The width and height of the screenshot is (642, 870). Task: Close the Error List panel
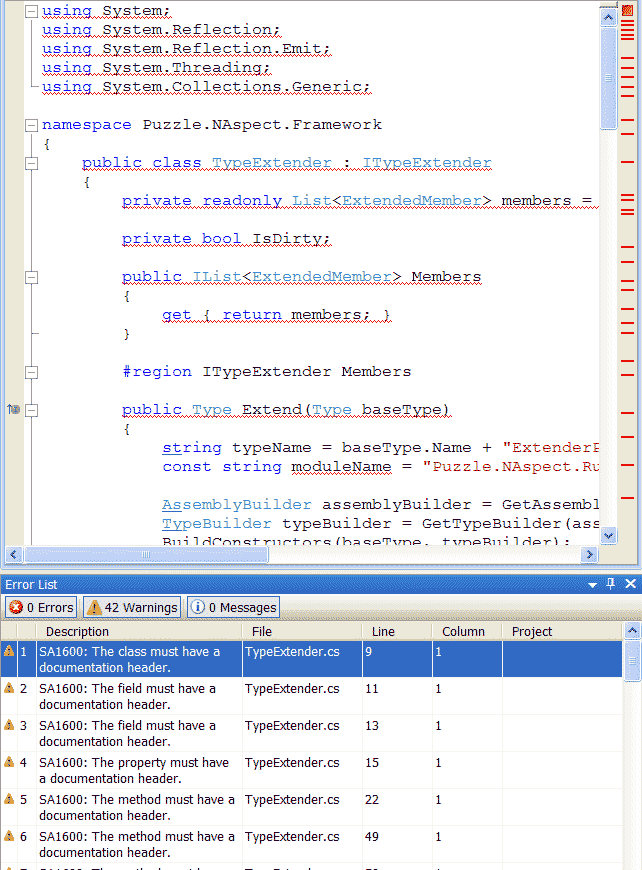(630, 584)
